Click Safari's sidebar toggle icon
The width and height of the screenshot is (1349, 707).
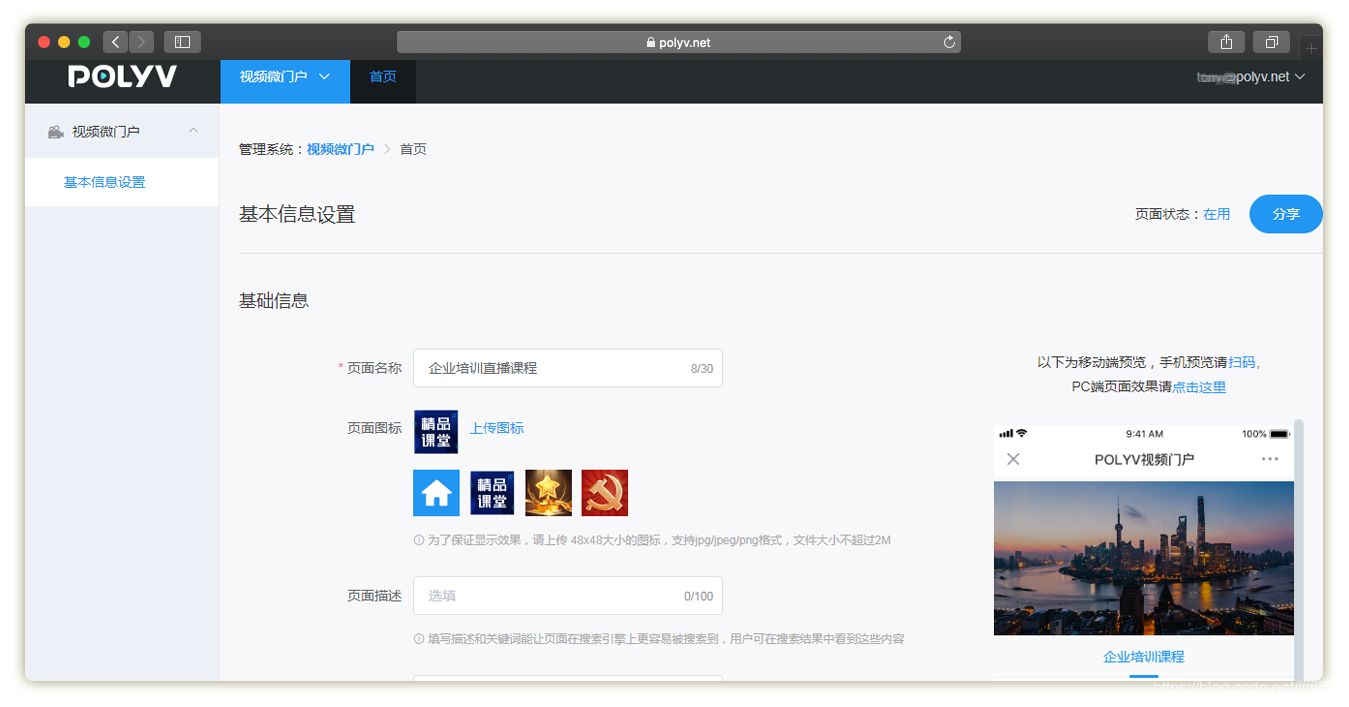(x=182, y=42)
